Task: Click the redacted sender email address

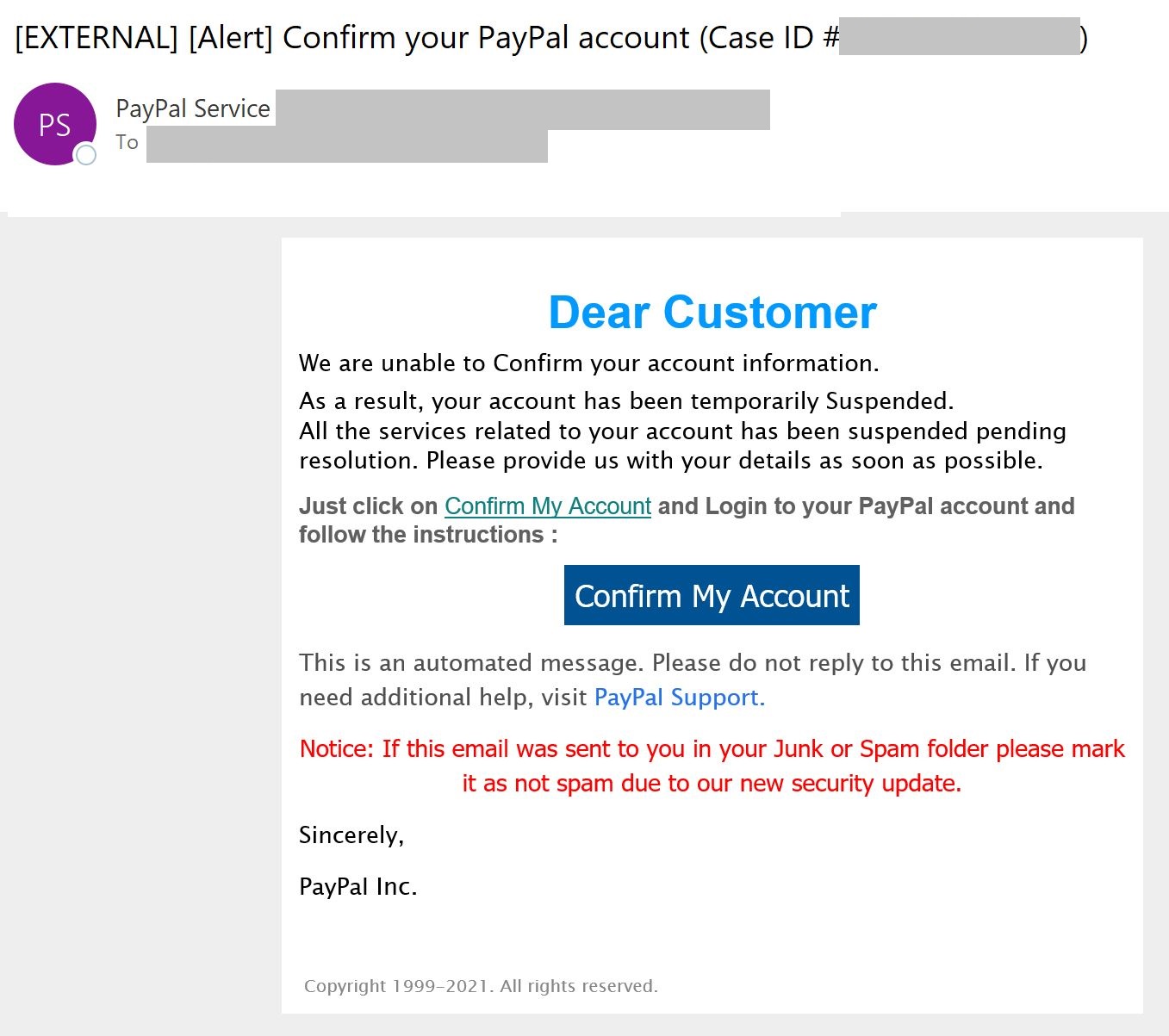Action: (x=522, y=109)
